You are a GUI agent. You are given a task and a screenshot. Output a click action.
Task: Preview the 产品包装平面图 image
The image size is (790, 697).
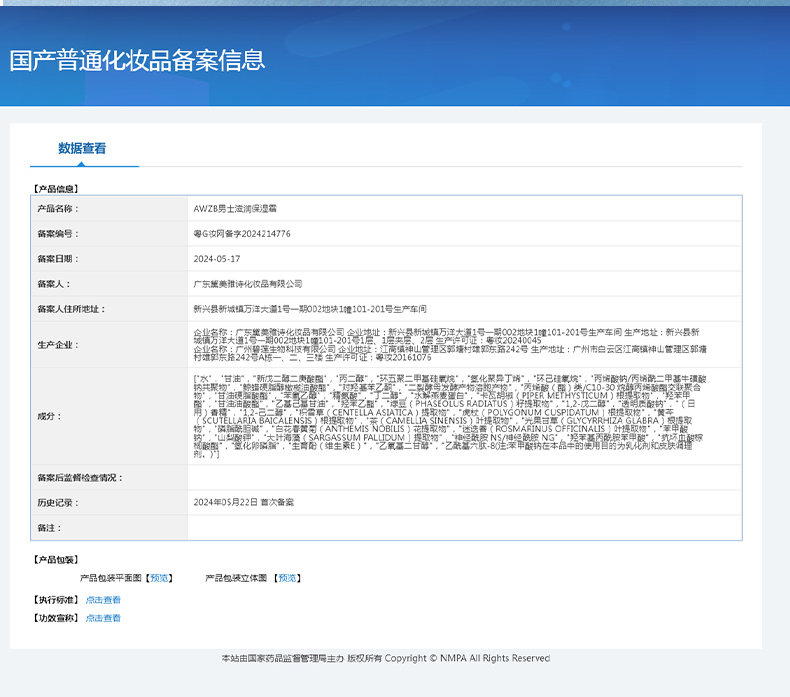(159, 578)
